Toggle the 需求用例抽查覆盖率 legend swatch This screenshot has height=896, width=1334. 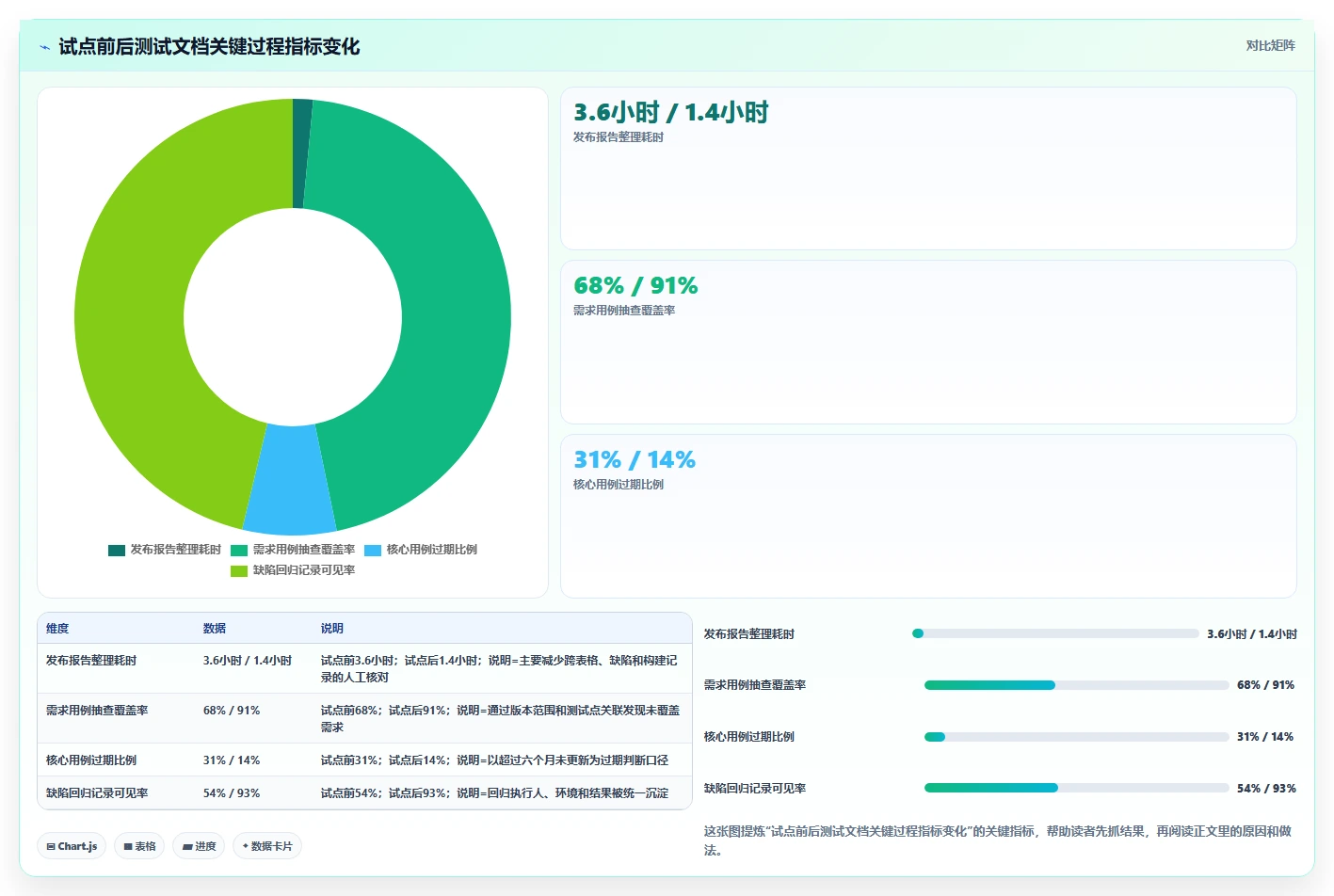click(x=239, y=550)
